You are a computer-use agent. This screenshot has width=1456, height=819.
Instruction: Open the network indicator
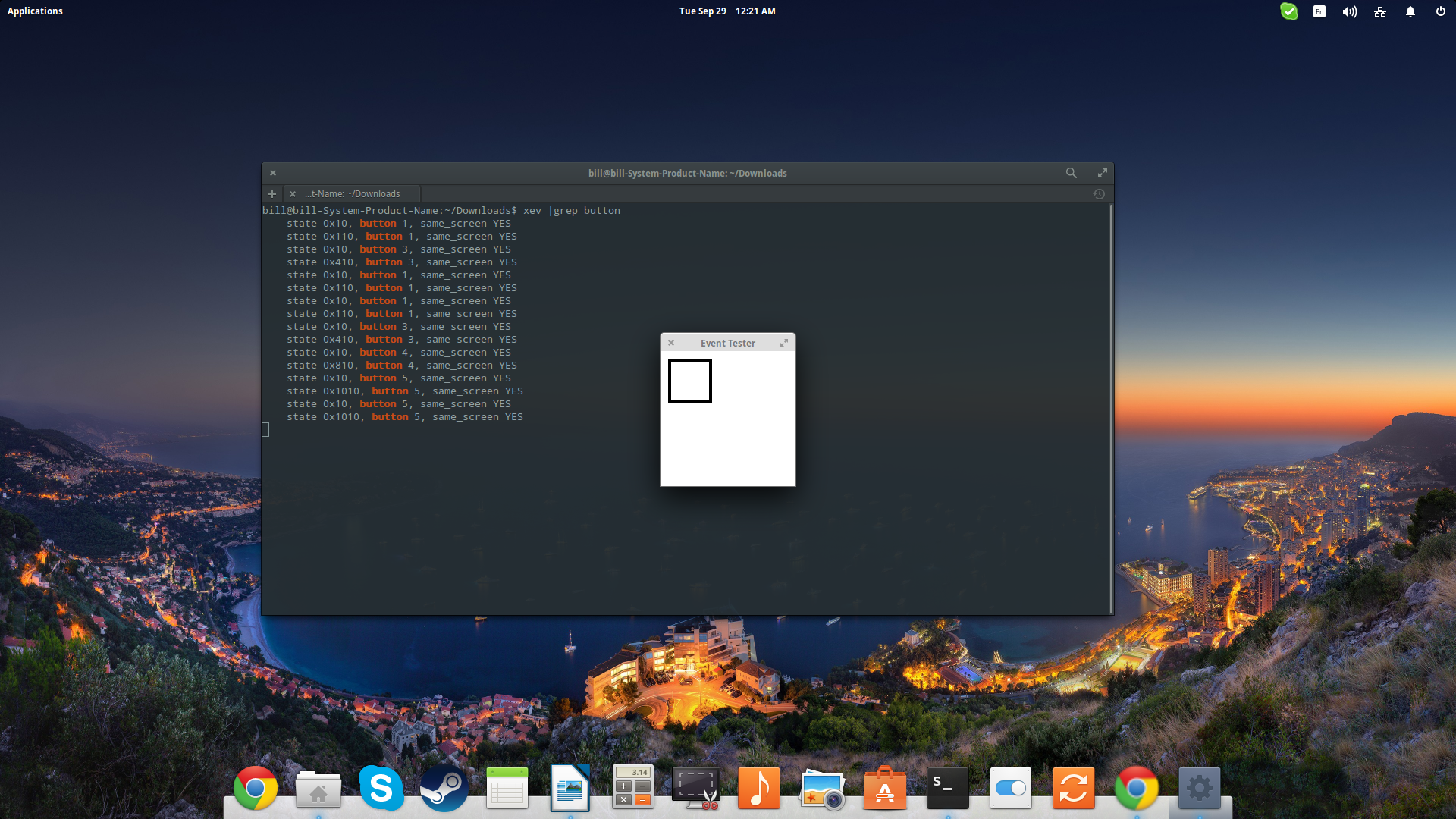[x=1379, y=11]
